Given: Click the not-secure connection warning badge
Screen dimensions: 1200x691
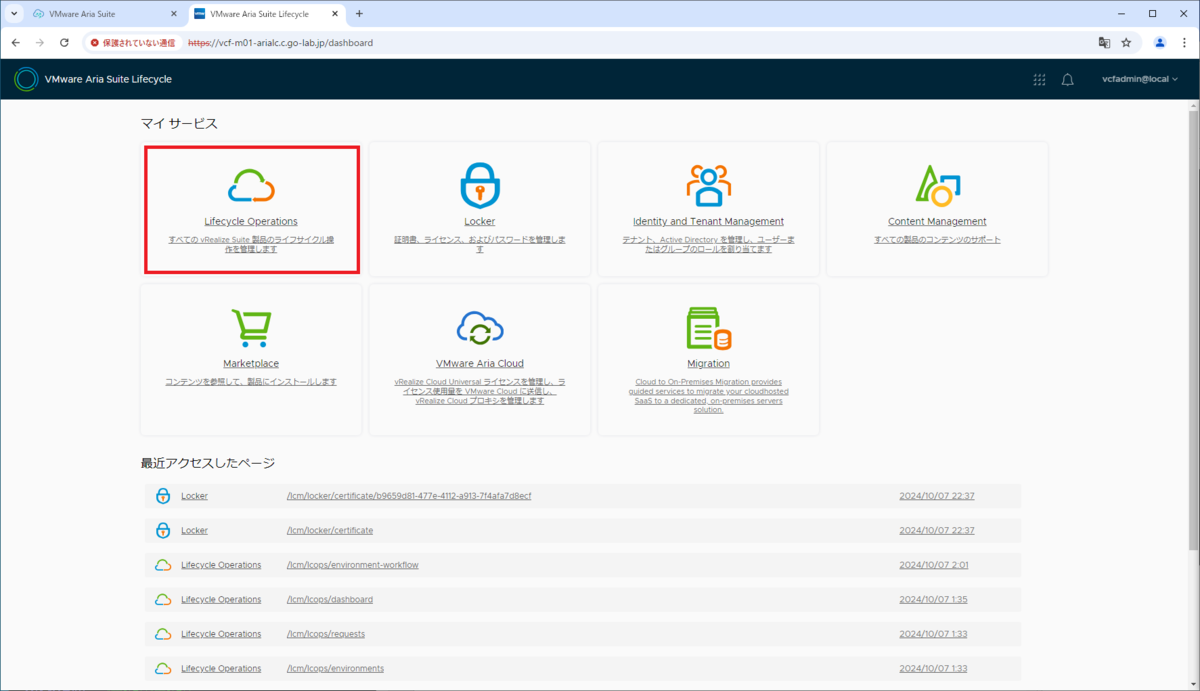Looking at the screenshot, I should coord(132,43).
